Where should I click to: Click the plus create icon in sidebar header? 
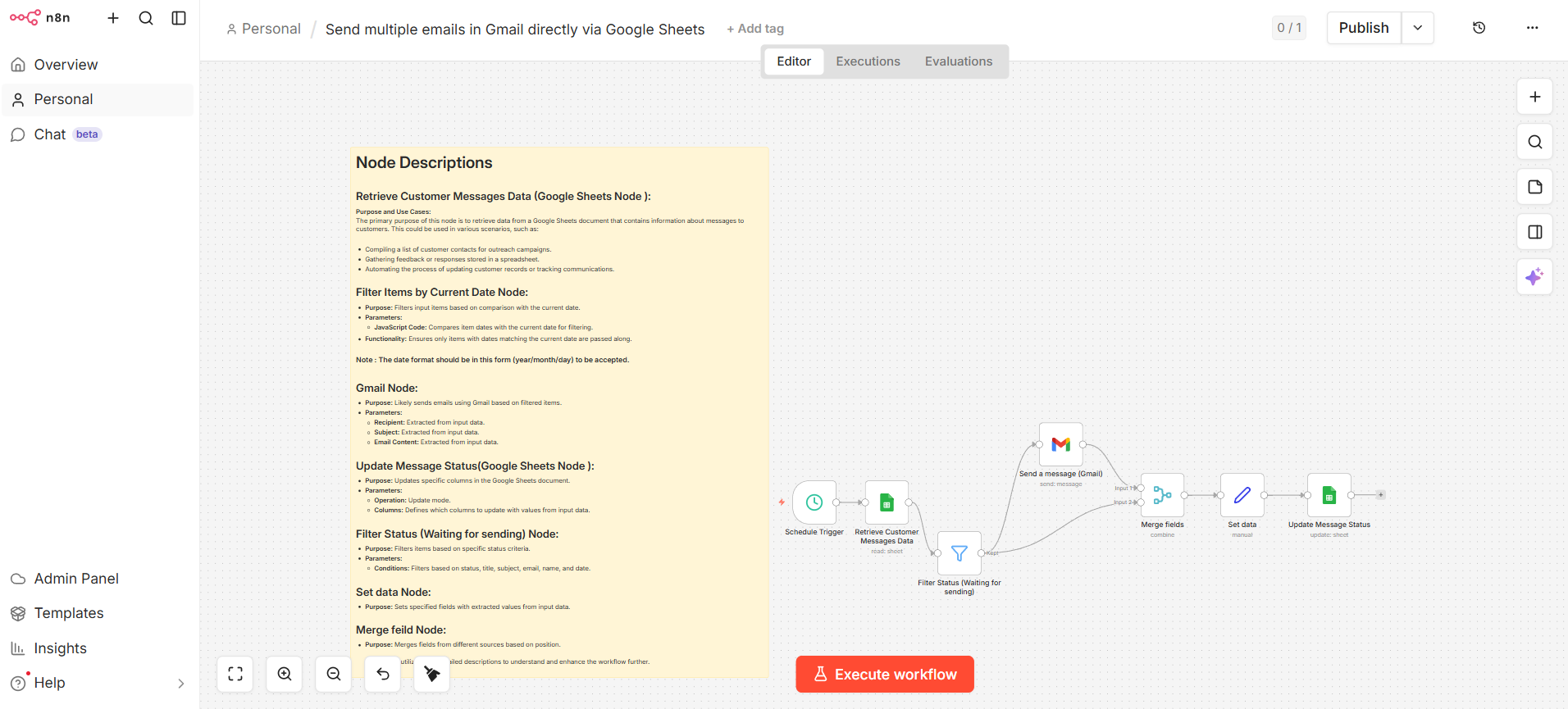click(x=113, y=18)
